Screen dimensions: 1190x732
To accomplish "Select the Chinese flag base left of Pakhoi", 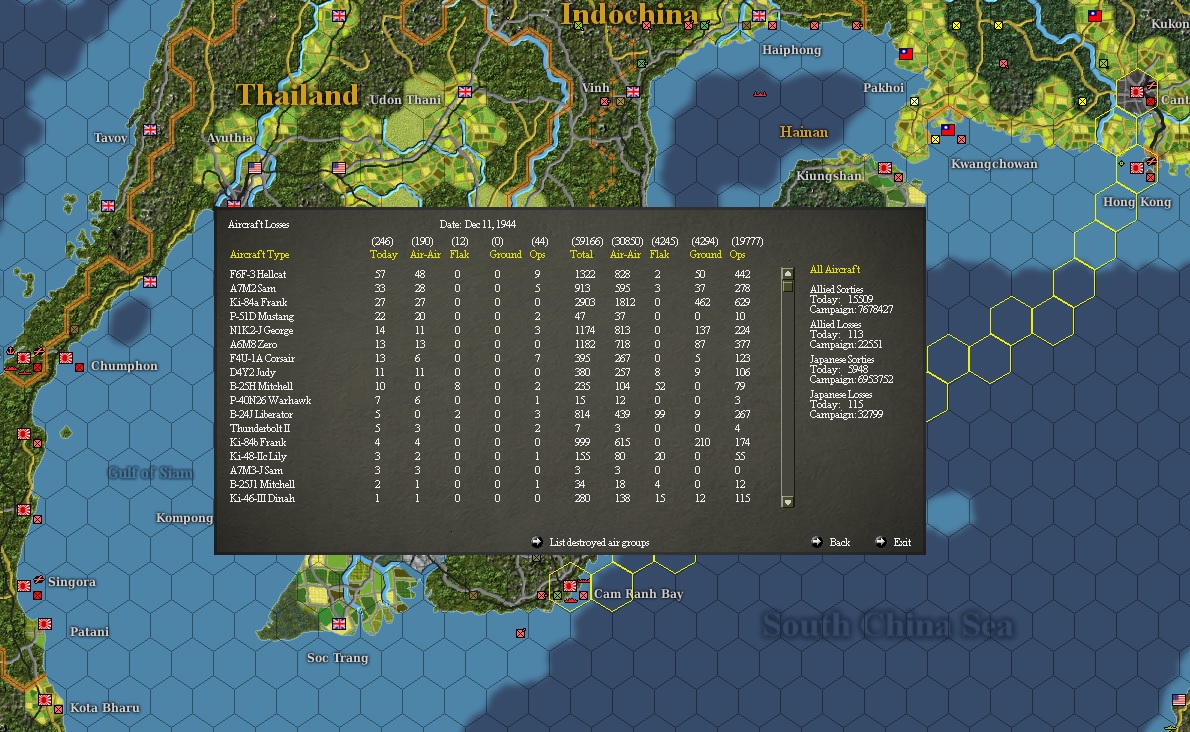I will coord(905,54).
